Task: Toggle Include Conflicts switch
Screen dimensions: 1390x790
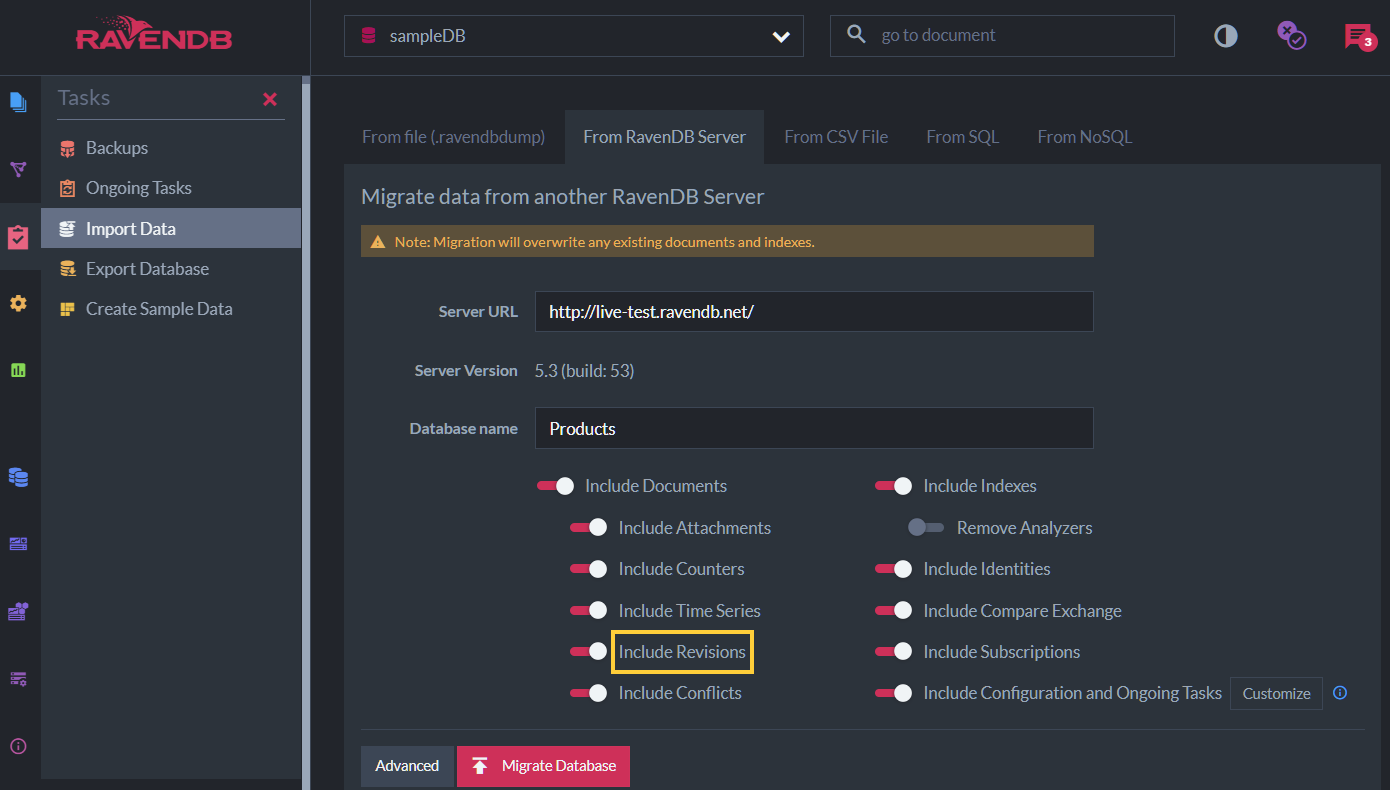Action: point(588,693)
